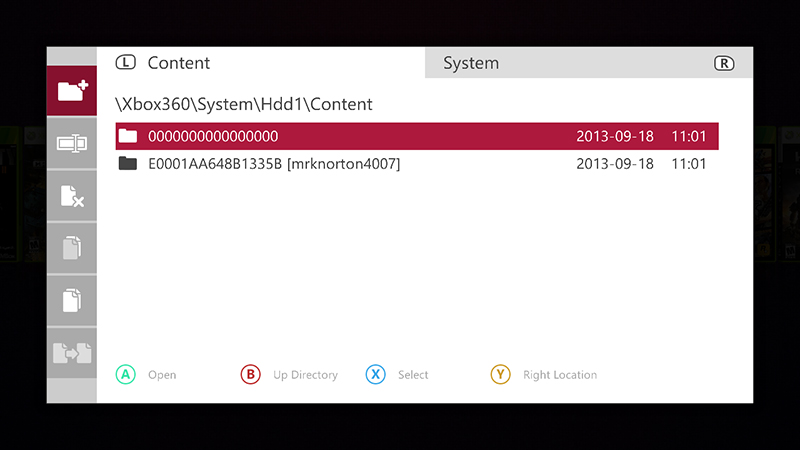This screenshot has width=800, height=450.
Task: Click folder icon of E0001AA648B1335B row
Action: [128, 163]
